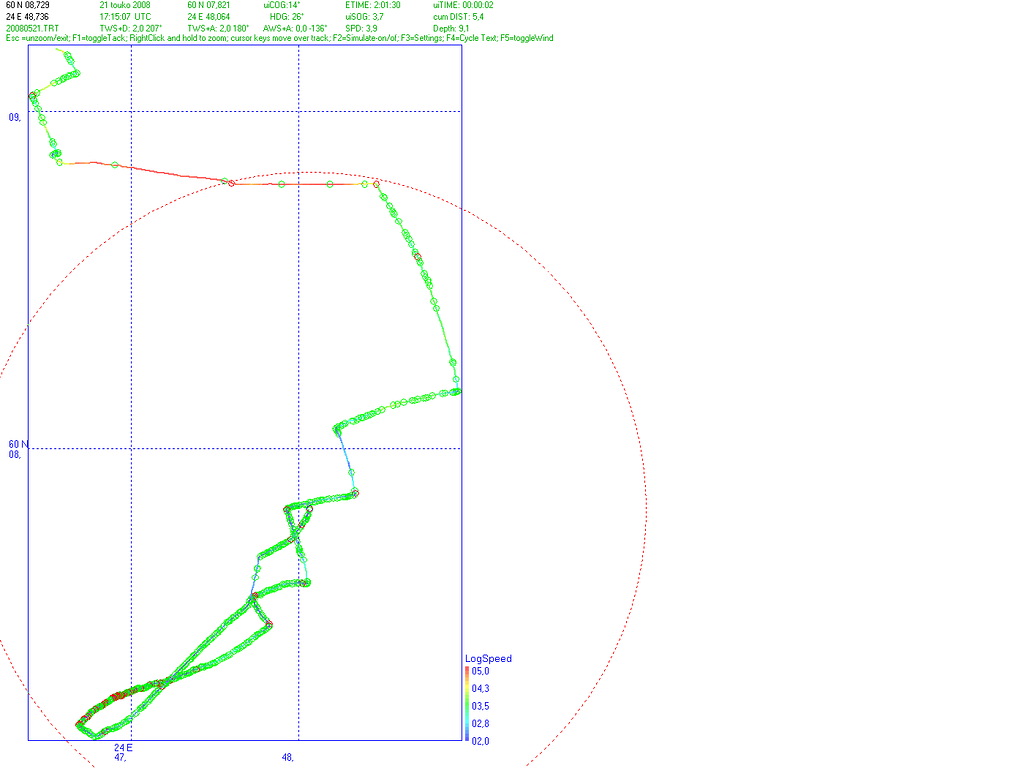Select the LogSpeed legend title
The image size is (1024, 768).
coord(488,658)
